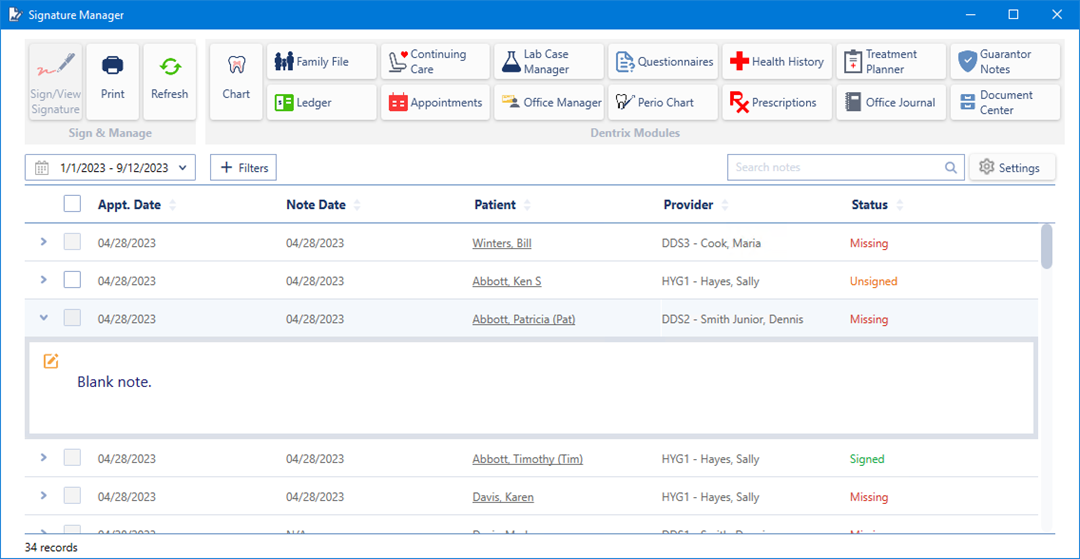The width and height of the screenshot is (1080, 559).
Task: Check the box for Abbott, Ken S row
Action: click(x=72, y=281)
